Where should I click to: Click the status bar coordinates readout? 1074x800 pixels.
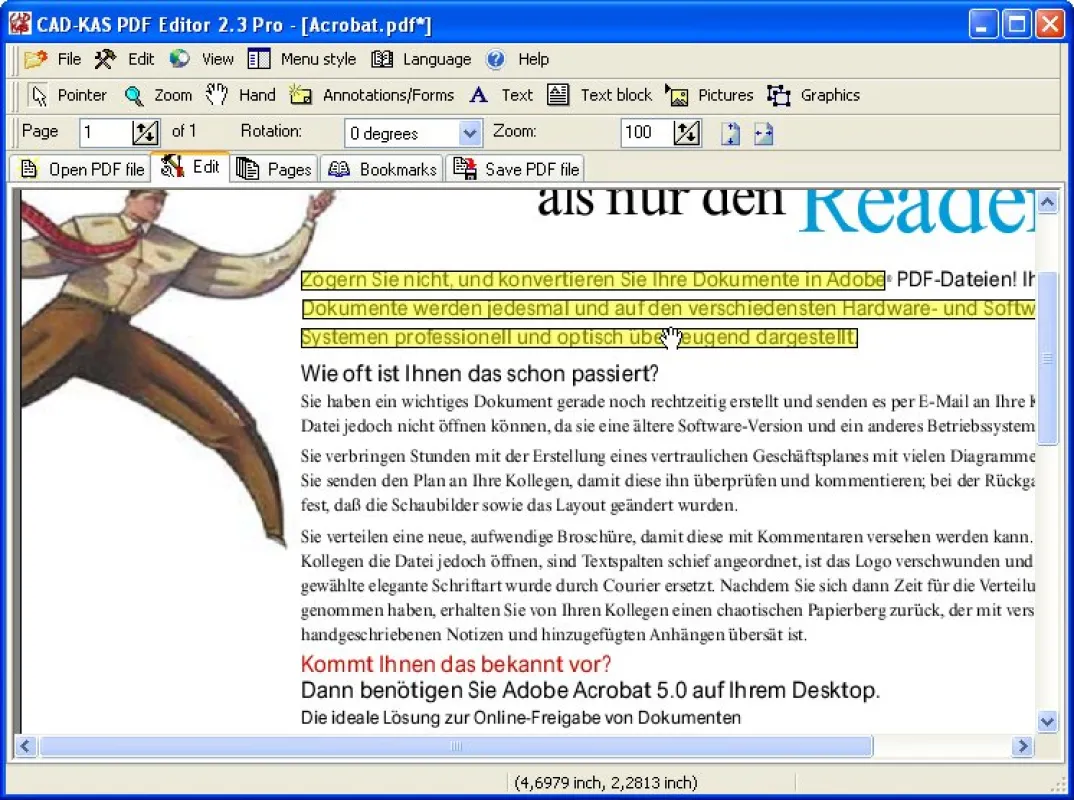[x=605, y=783]
